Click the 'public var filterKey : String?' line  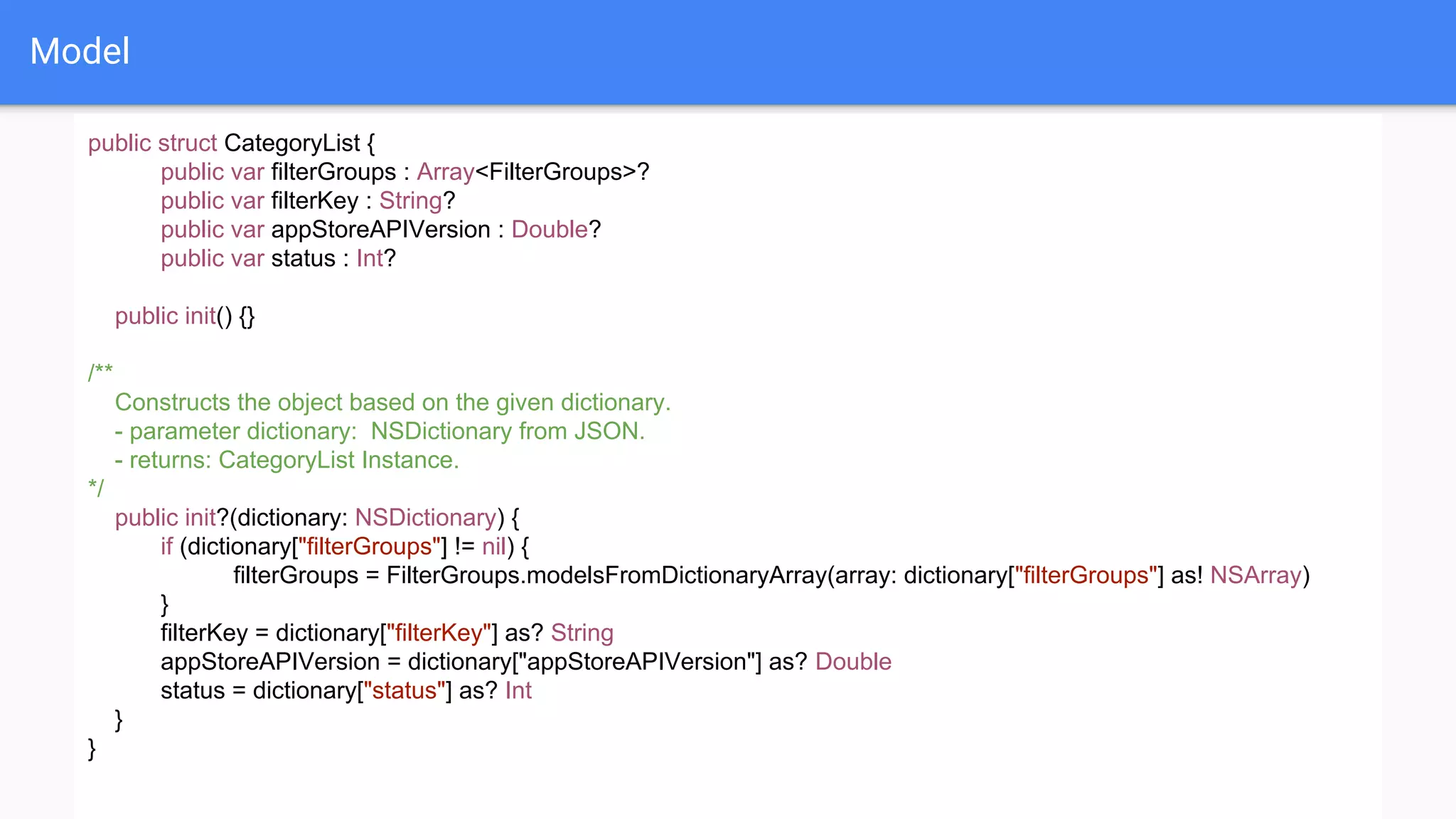(x=307, y=200)
